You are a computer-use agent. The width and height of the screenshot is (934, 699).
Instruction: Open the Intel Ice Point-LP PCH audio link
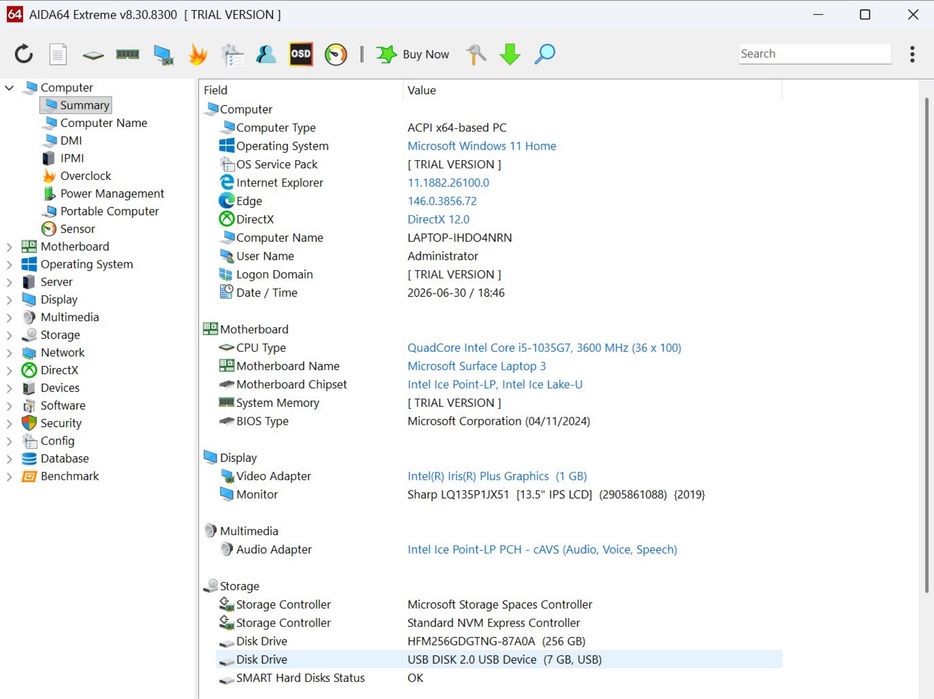point(542,549)
